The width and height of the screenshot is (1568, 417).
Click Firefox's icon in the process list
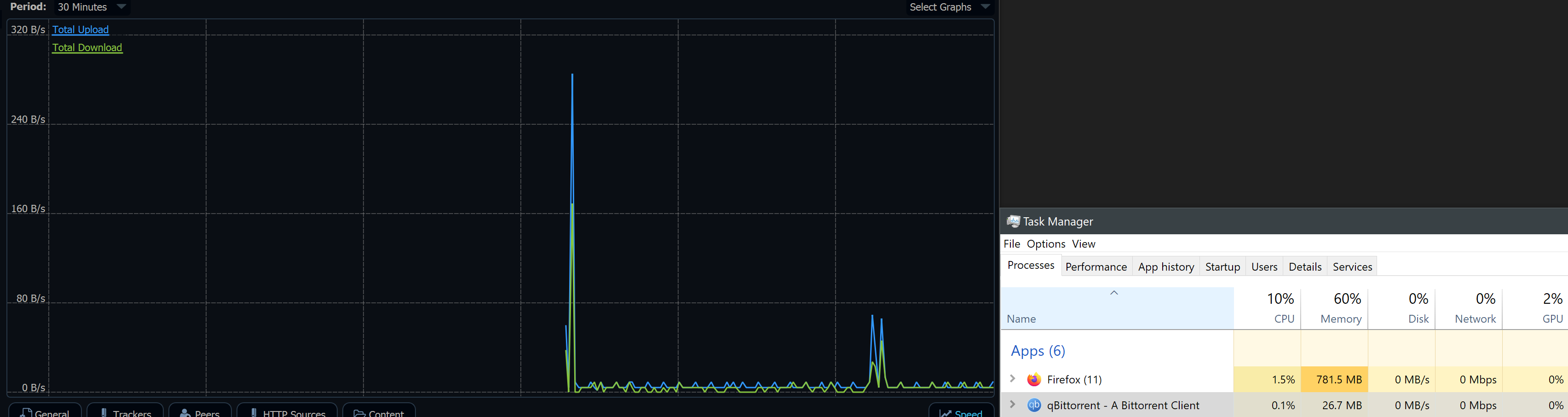pyautogui.click(x=1034, y=379)
